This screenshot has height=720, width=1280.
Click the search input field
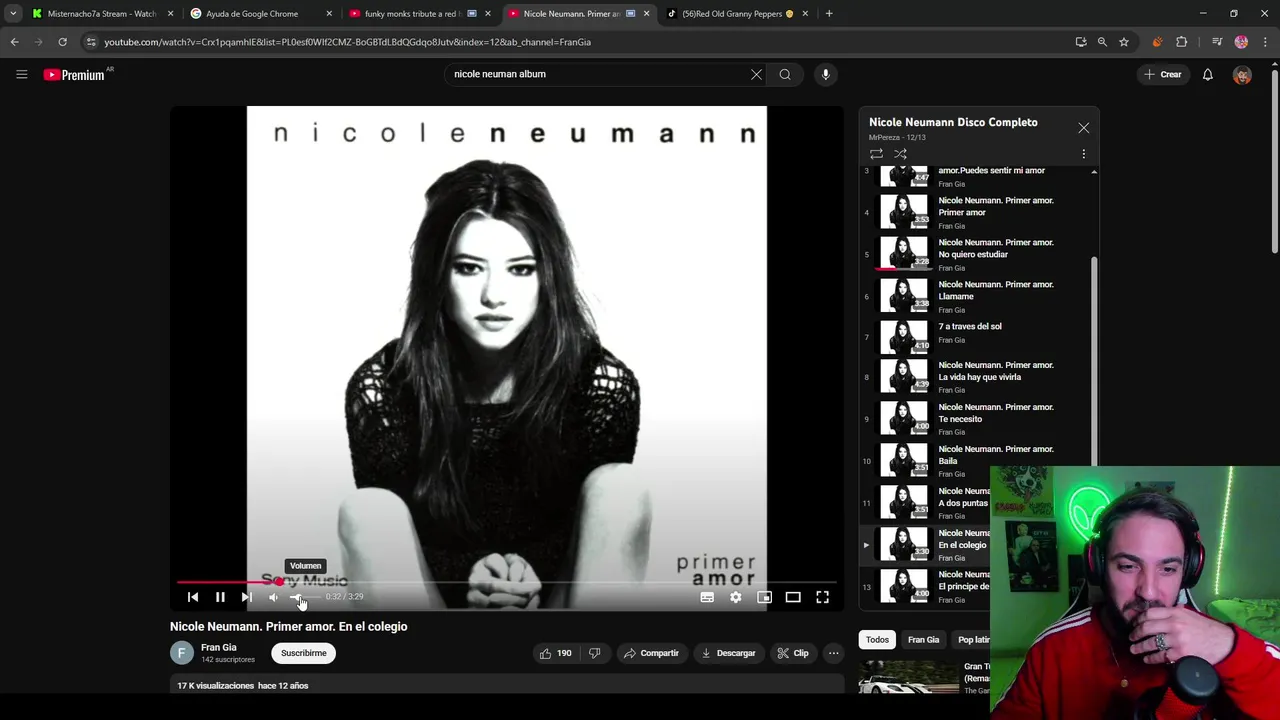point(598,74)
